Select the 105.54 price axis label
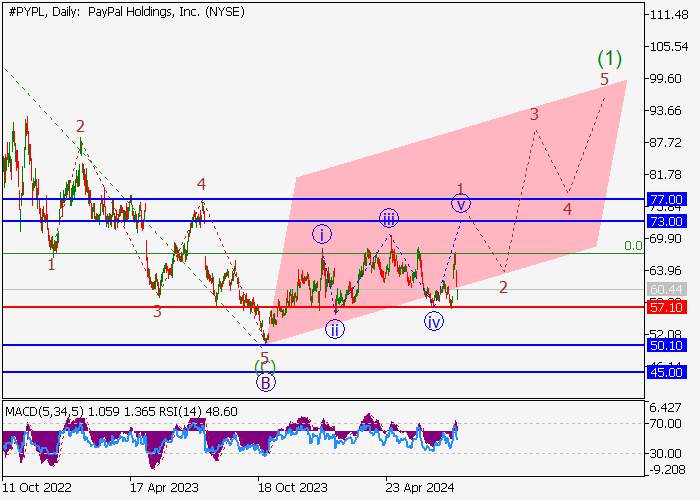The height and width of the screenshot is (500, 700). click(x=669, y=46)
